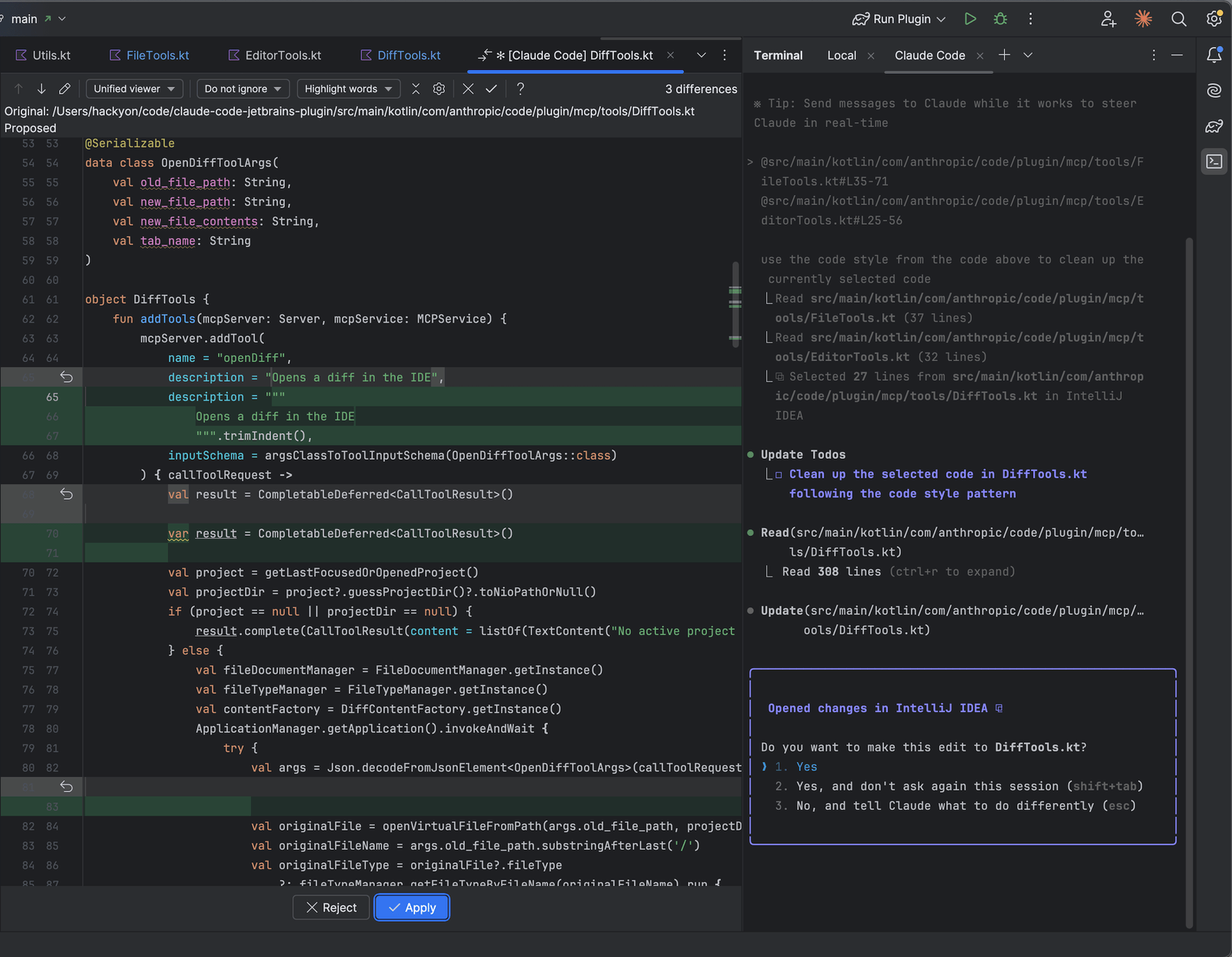Switch to the EditorTools.kt editor tab

(275, 55)
